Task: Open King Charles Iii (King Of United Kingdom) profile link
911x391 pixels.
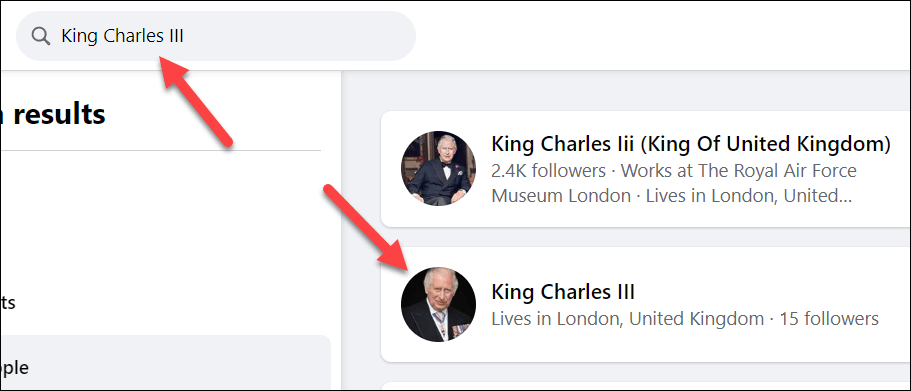Action: (691, 144)
